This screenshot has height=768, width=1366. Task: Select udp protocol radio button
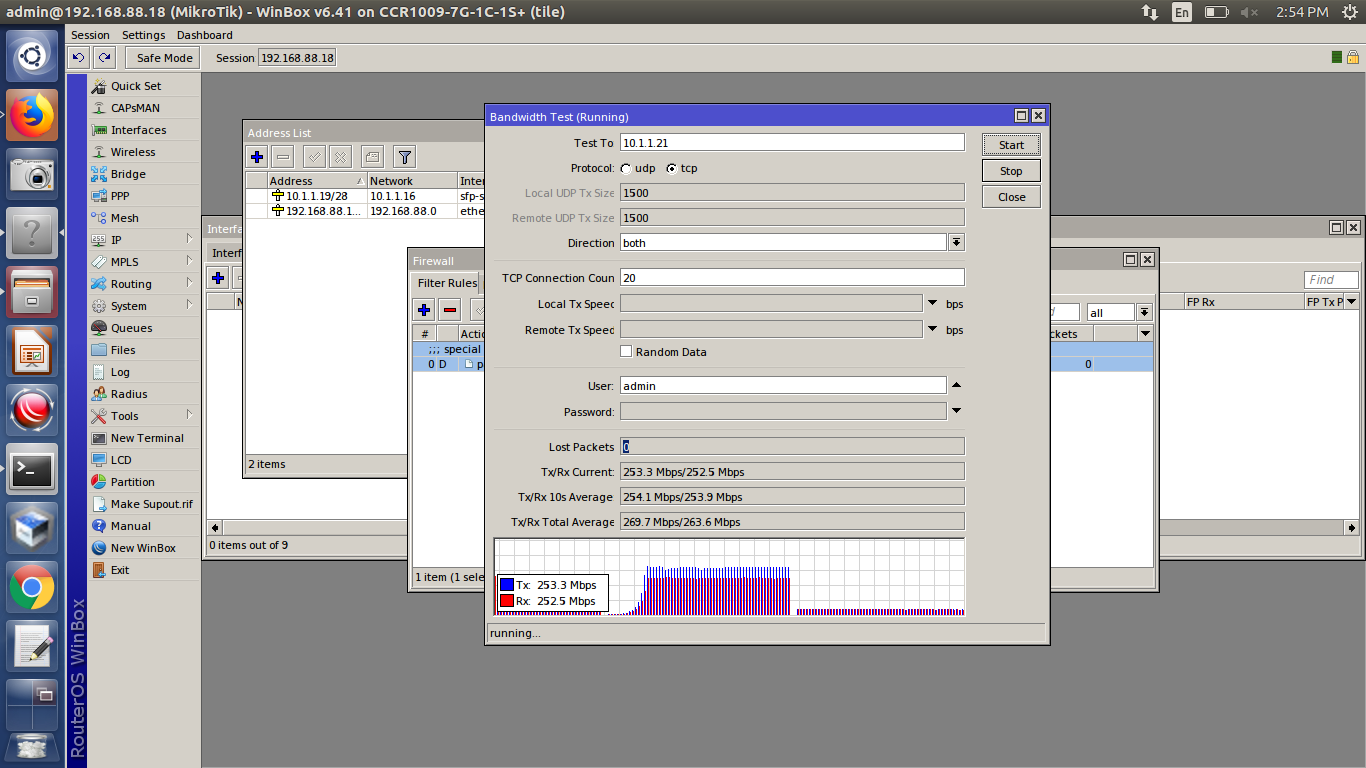626,168
